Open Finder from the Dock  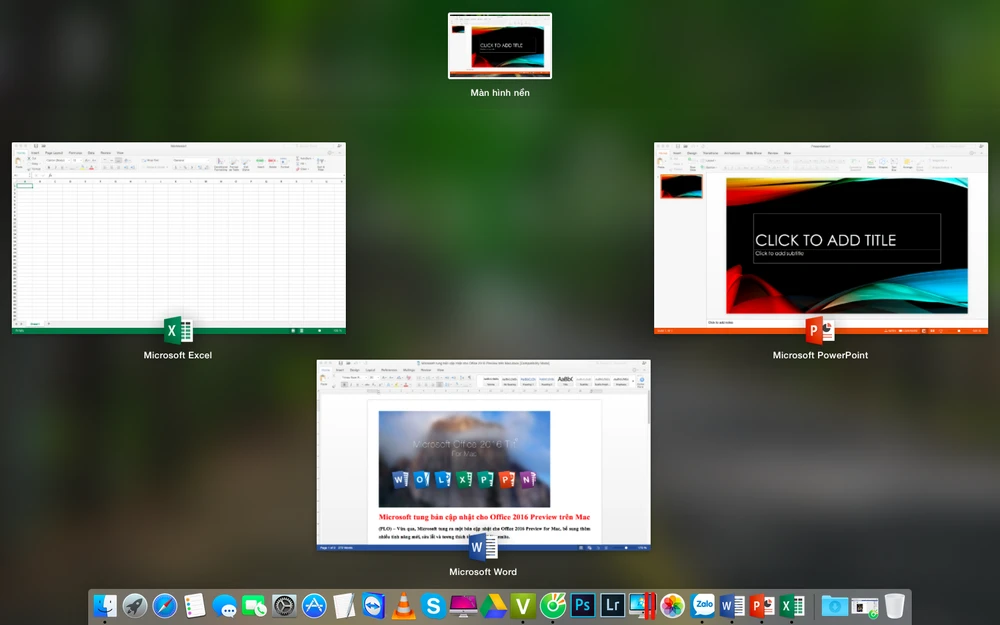[103, 605]
